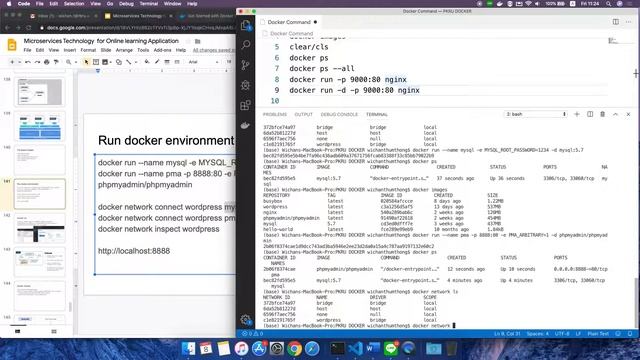Screen dimensions: 640x360
Task: Add a new slide with plus button
Action: 12,62
